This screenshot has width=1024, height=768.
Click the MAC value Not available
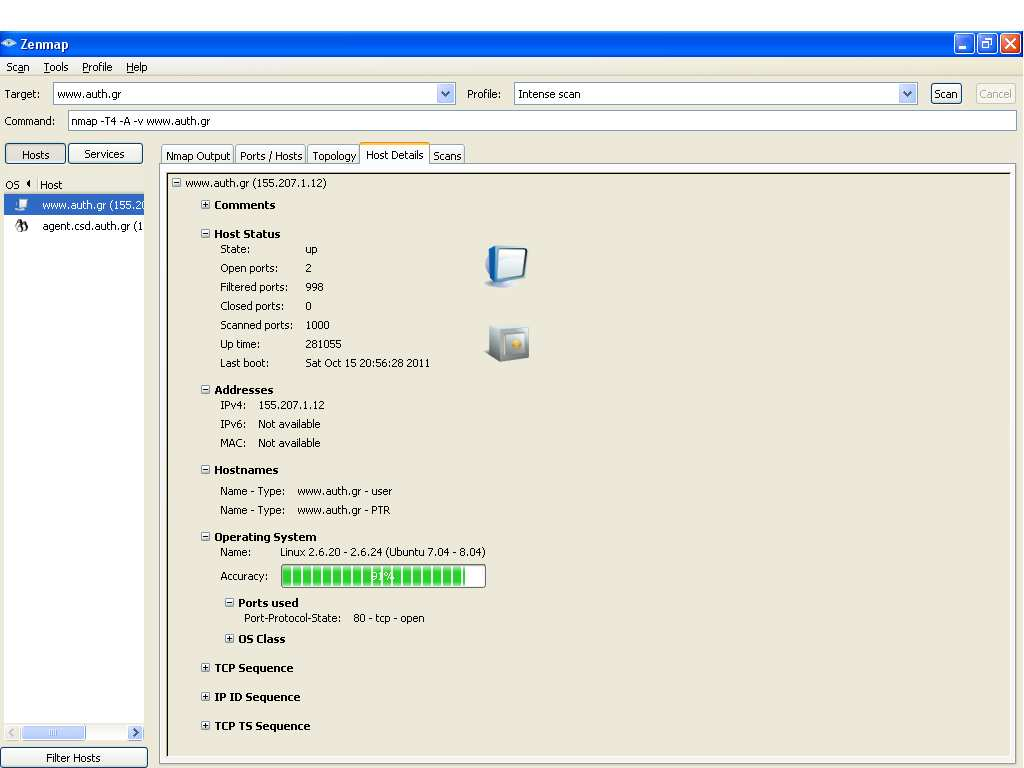point(289,443)
